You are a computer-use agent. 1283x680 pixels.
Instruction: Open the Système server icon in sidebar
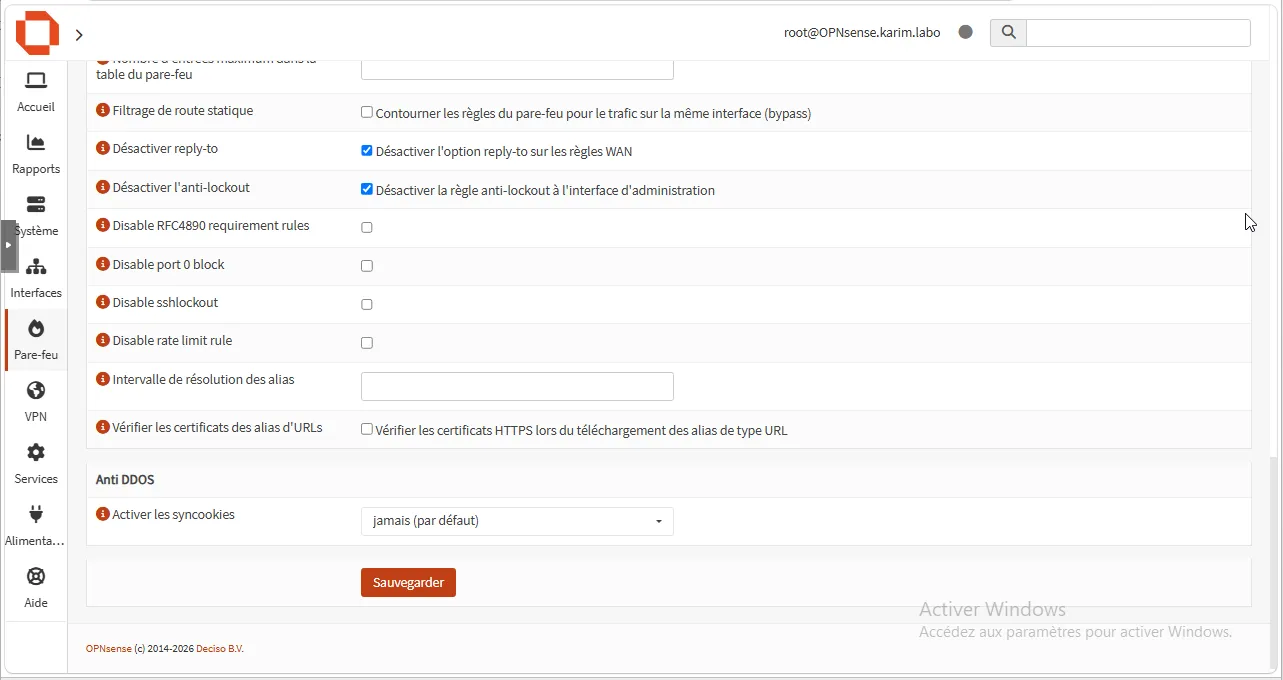pos(36,205)
